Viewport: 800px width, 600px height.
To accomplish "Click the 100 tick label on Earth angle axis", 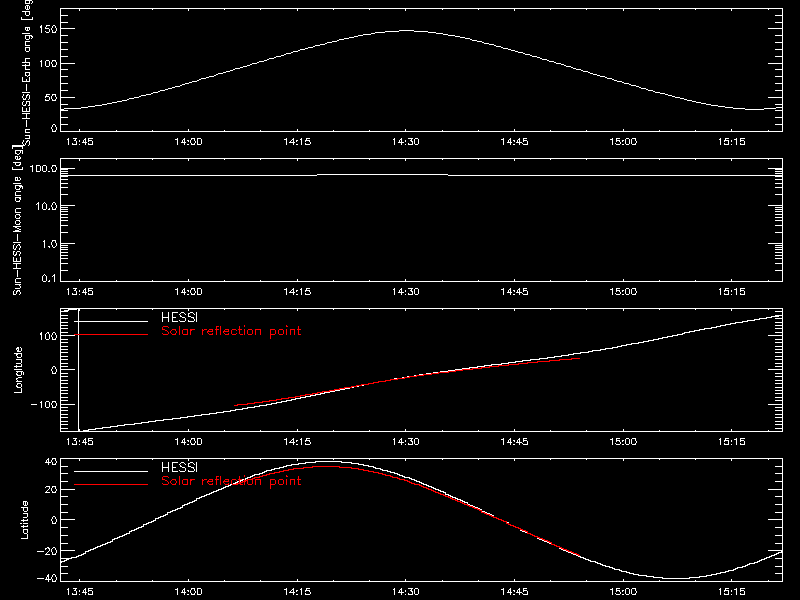I will pos(48,63).
